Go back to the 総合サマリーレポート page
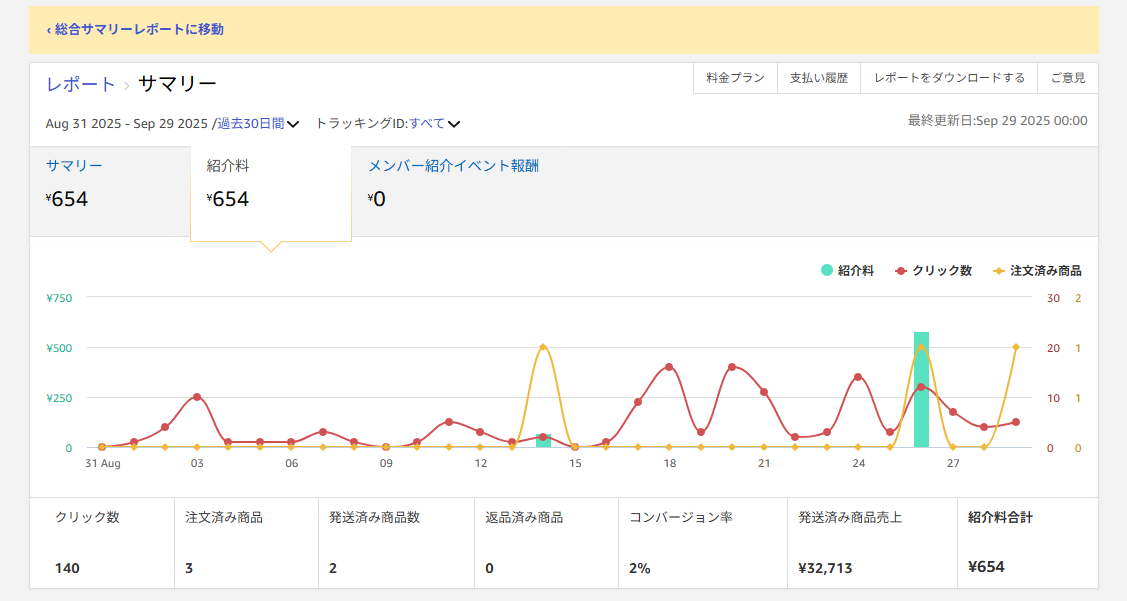 [135, 29]
